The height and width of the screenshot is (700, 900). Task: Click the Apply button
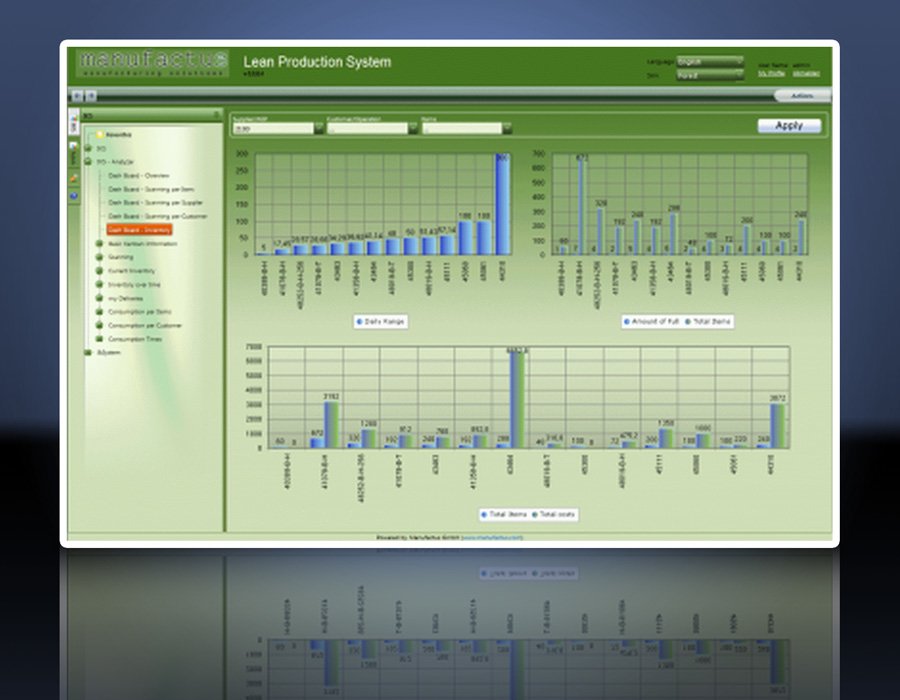click(x=789, y=126)
